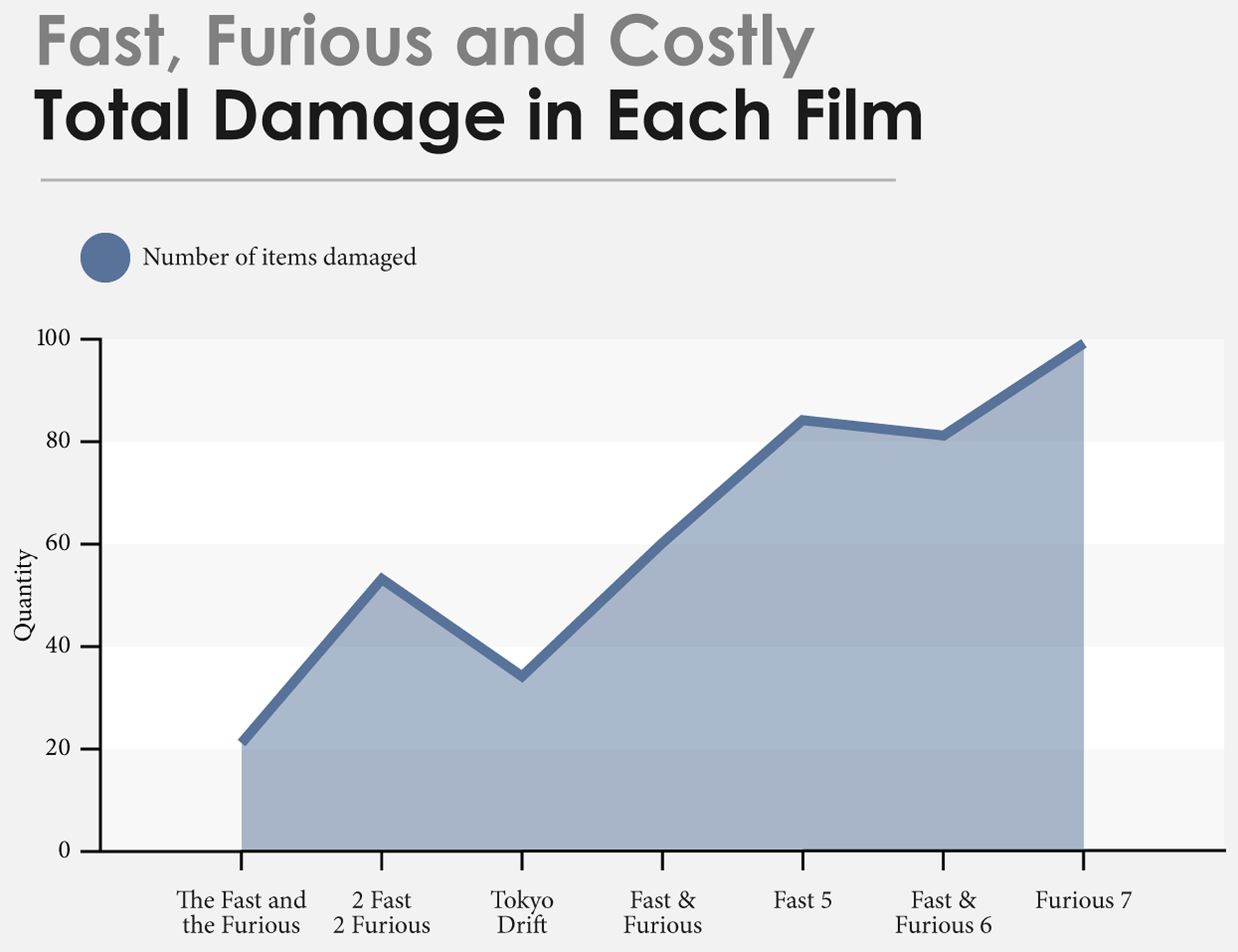Click the data point above Fast & Furious 6

[x=943, y=435]
